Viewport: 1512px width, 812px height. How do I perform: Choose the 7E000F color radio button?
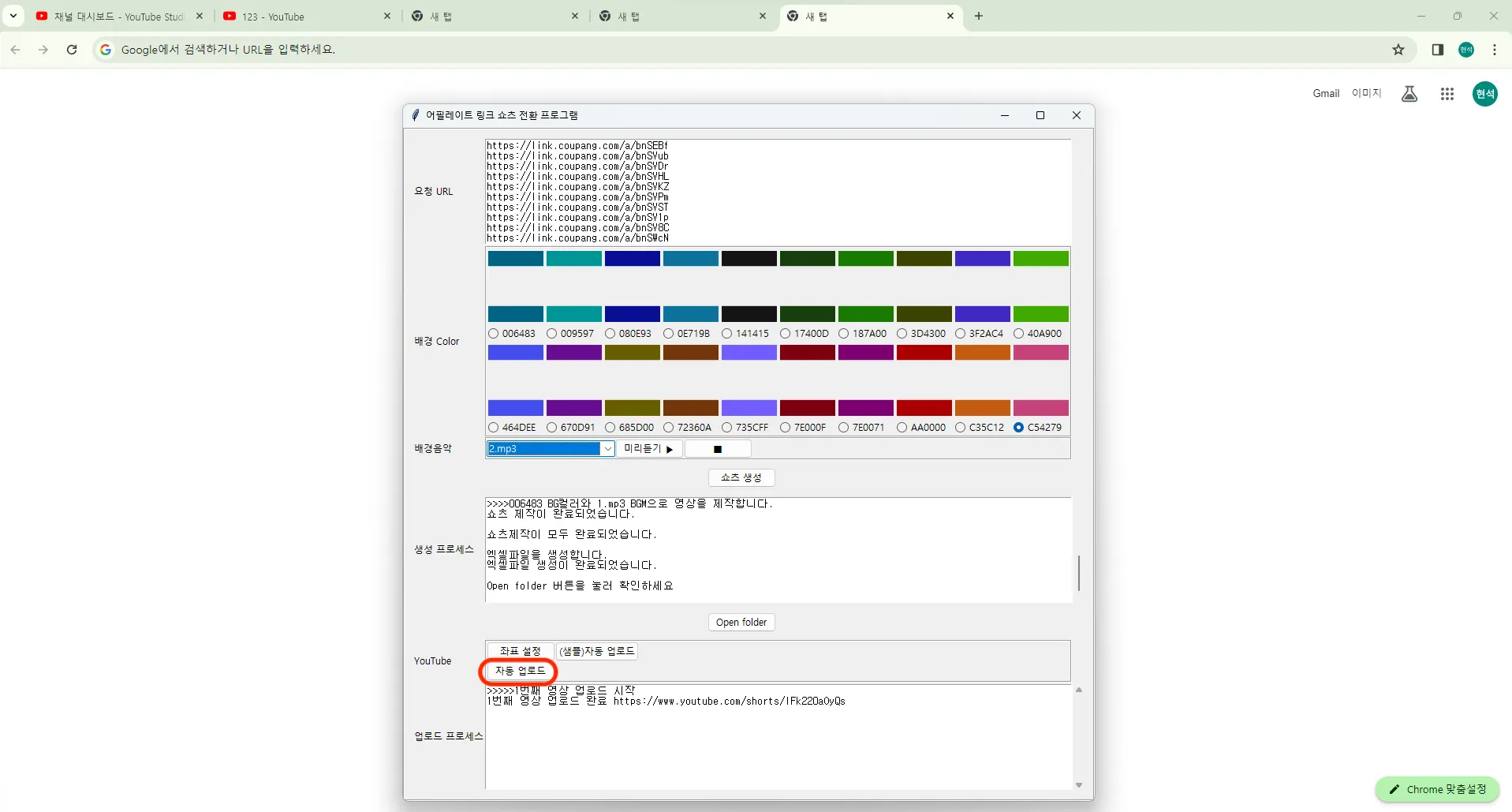point(786,428)
